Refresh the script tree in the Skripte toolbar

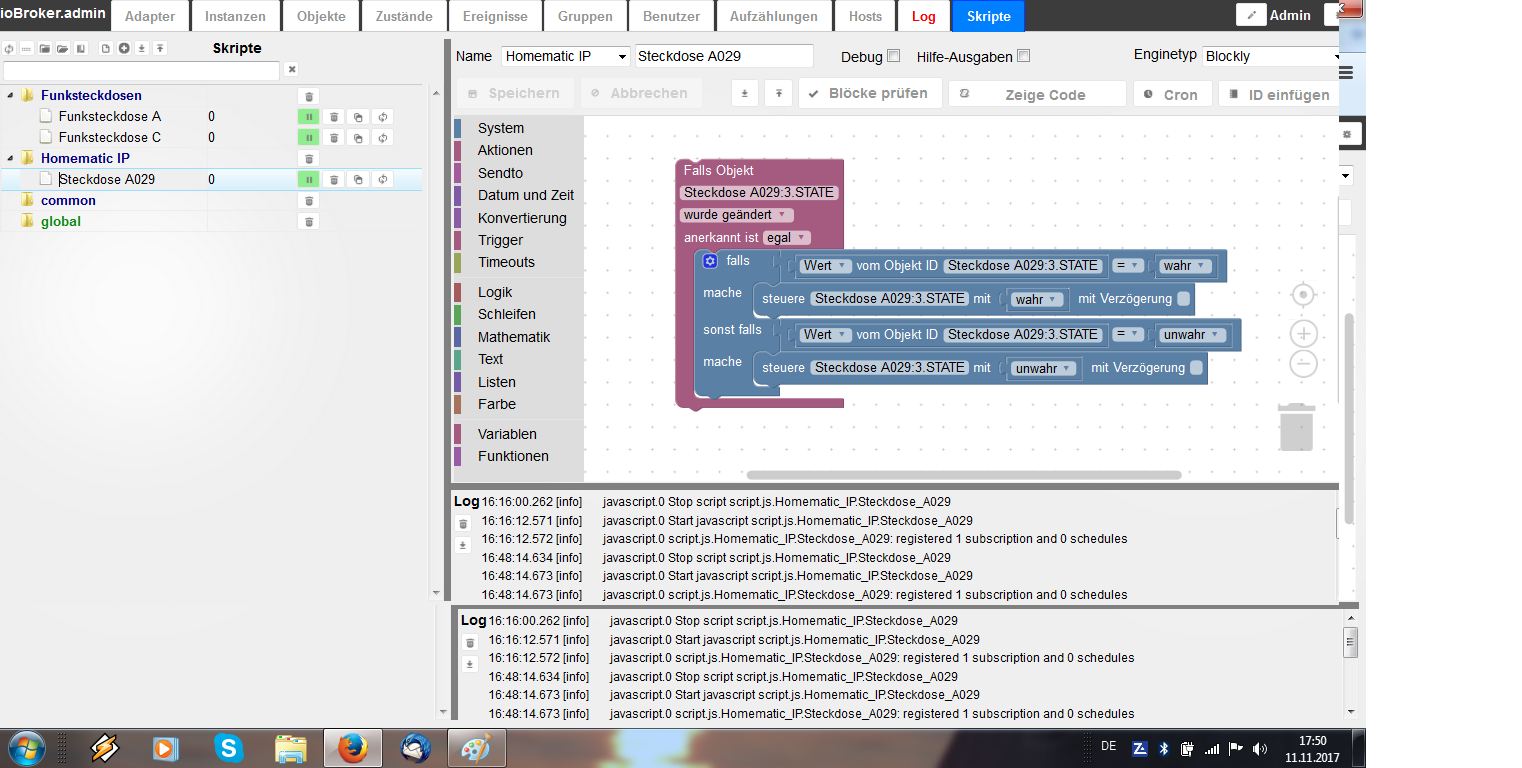coord(9,48)
